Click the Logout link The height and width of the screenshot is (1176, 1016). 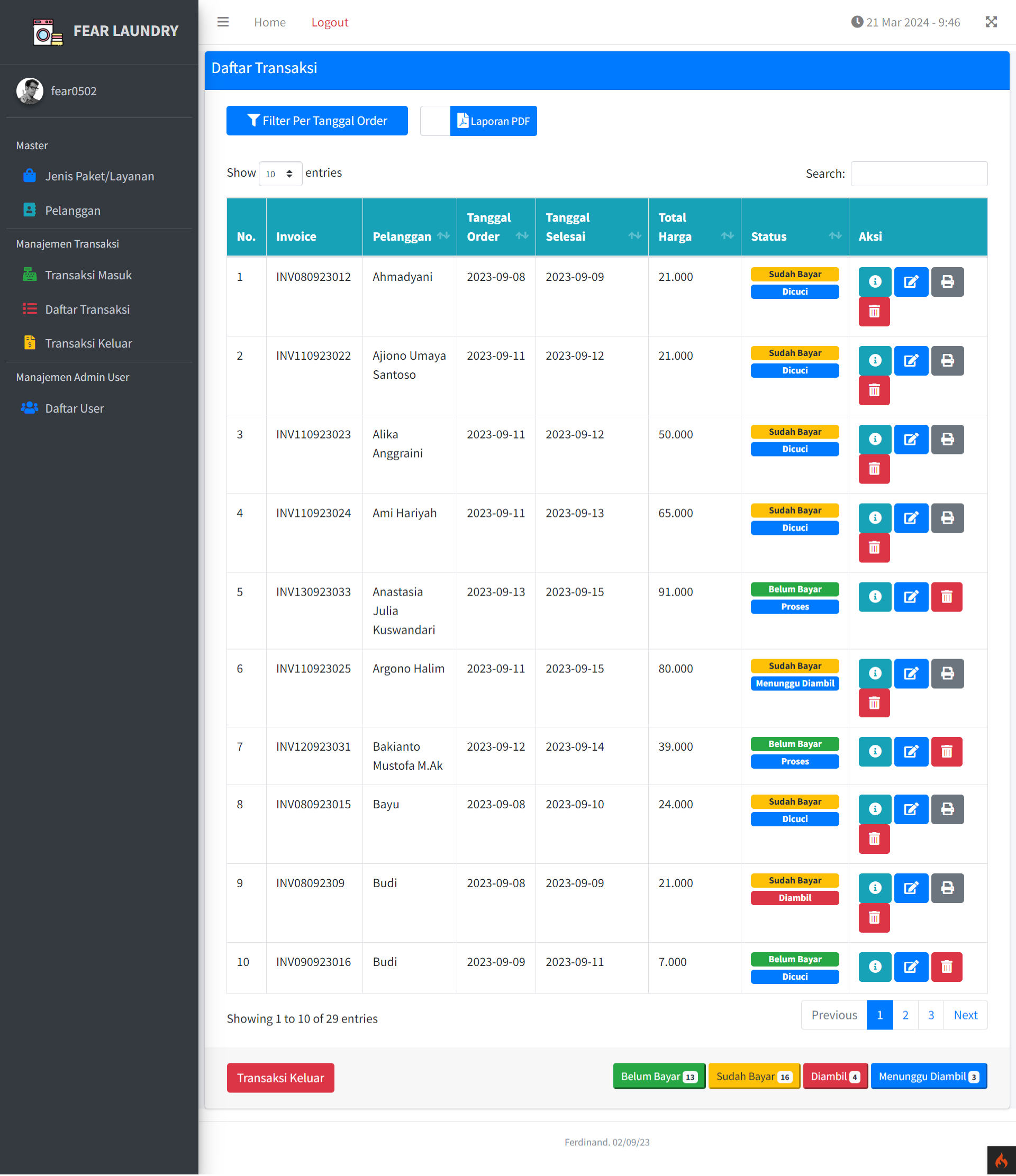(330, 22)
